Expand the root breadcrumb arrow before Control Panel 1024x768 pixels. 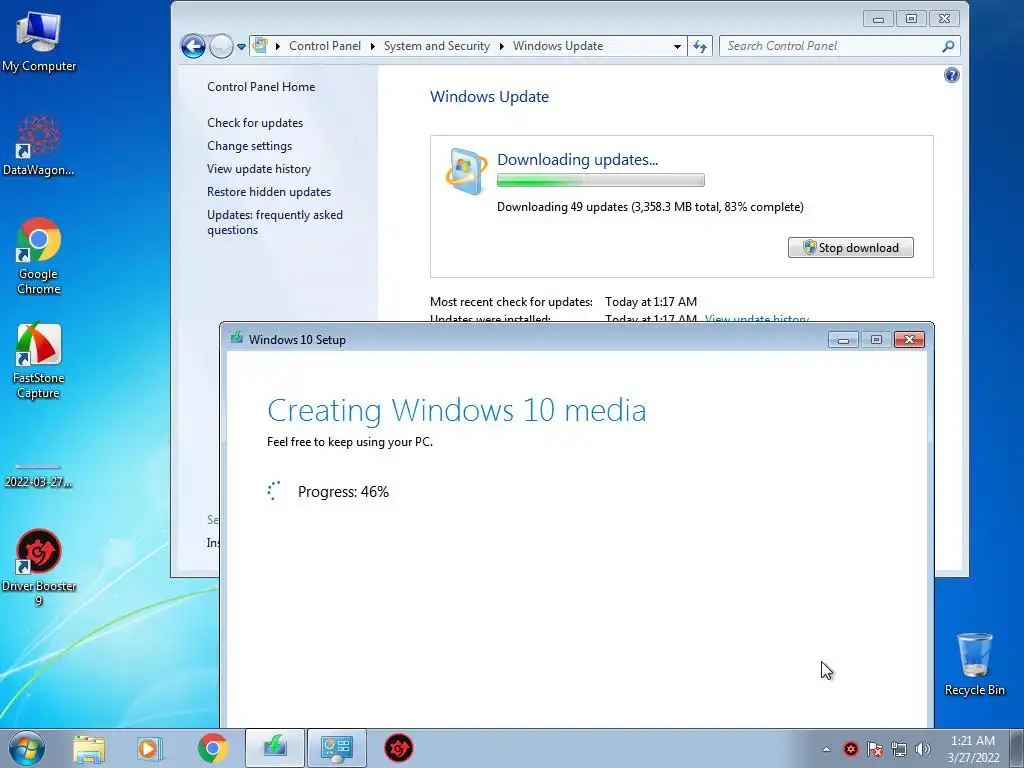[278, 46]
